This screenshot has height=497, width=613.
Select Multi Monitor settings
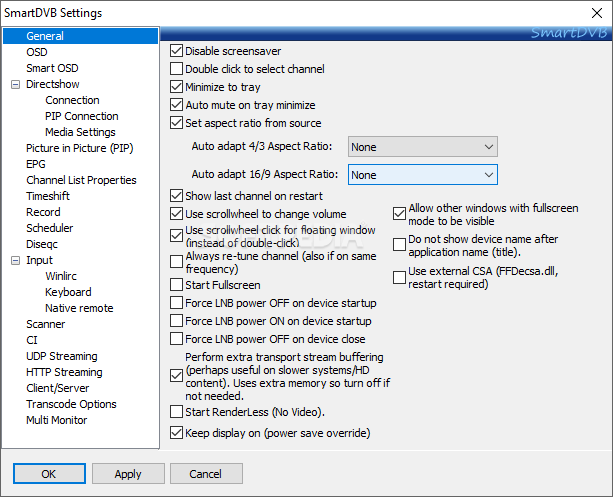pos(57,420)
